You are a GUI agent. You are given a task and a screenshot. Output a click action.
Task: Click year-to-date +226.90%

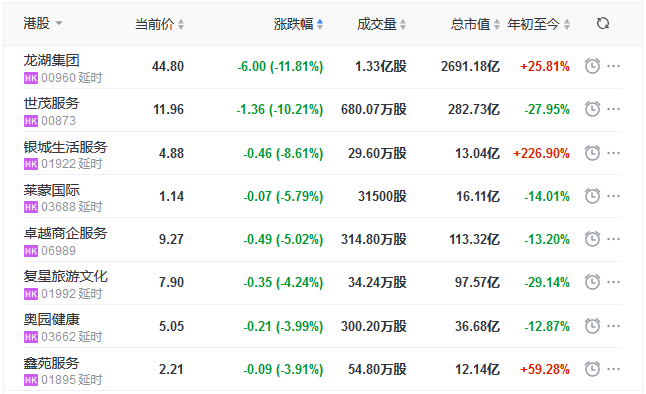541,153
